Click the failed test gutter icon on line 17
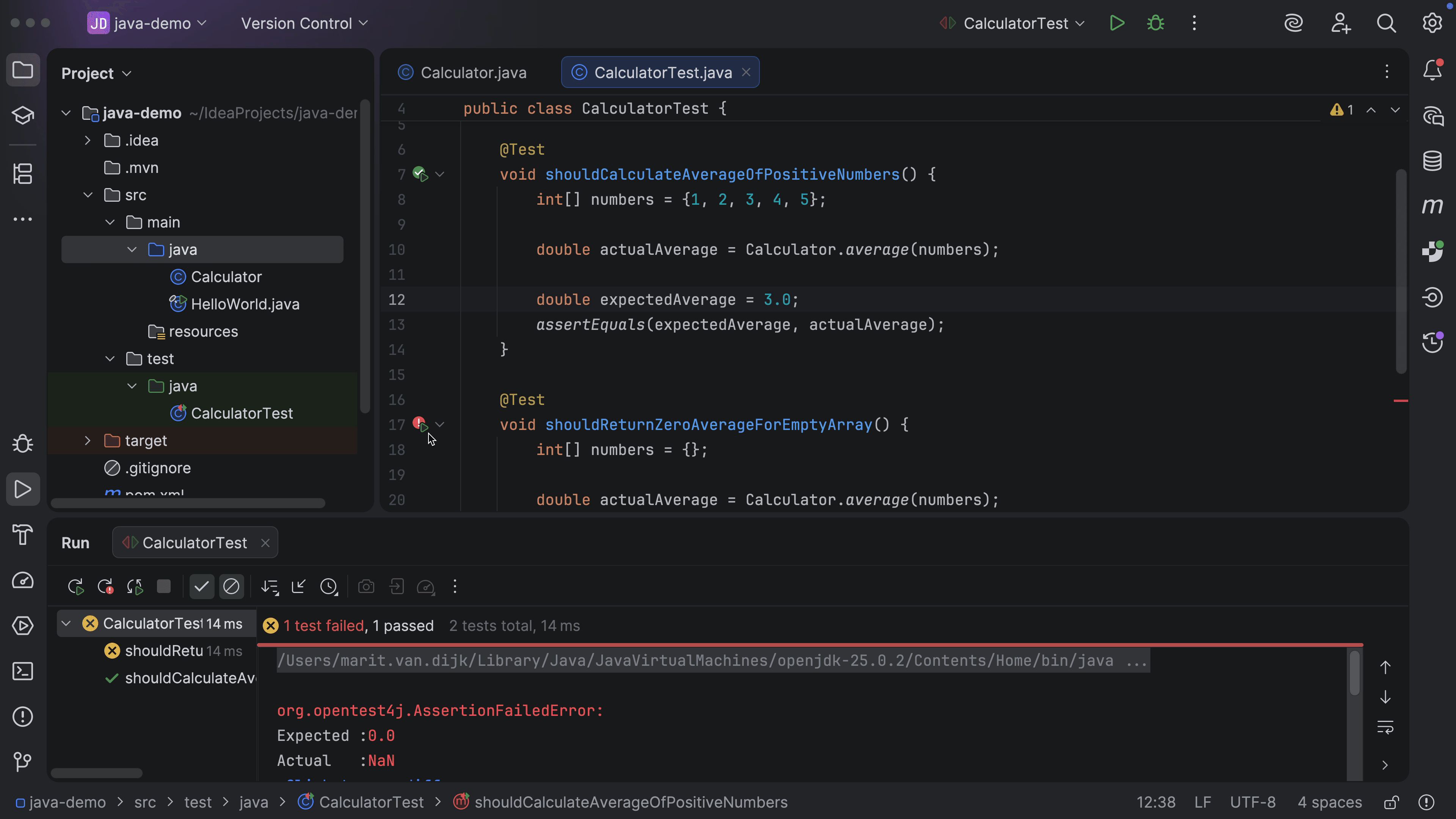This screenshot has height=819, width=1456. click(420, 424)
